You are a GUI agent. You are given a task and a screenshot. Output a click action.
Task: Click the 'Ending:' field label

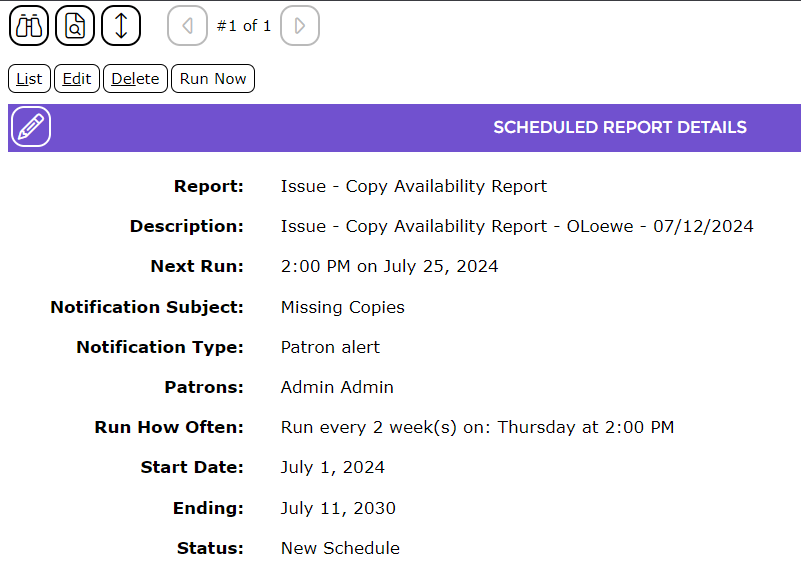click(x=208, y=508)
